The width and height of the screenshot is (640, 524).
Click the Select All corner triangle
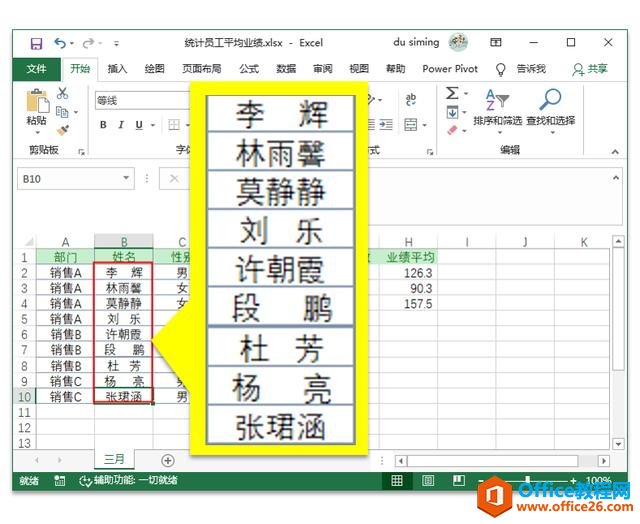pyautogui.click(x=29, y=241)
